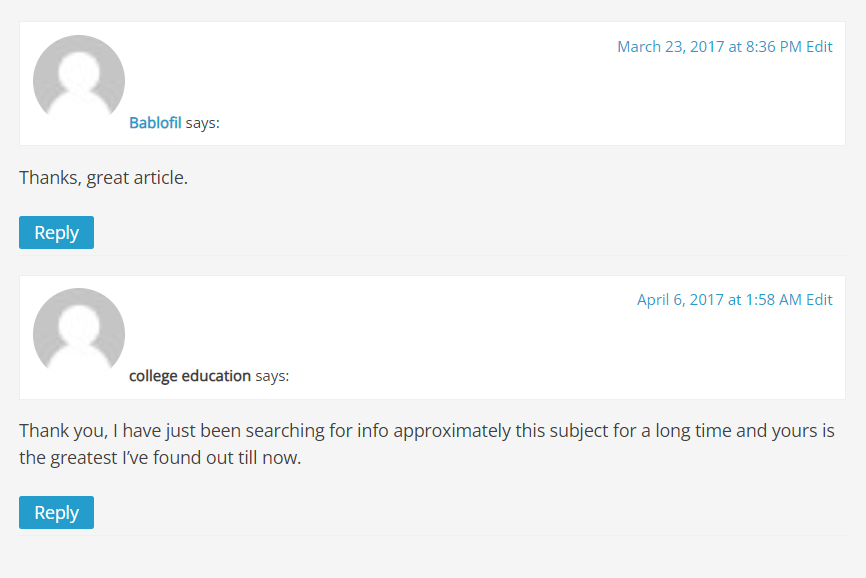
Task: Reply to the college education comment
Action: 56,512
